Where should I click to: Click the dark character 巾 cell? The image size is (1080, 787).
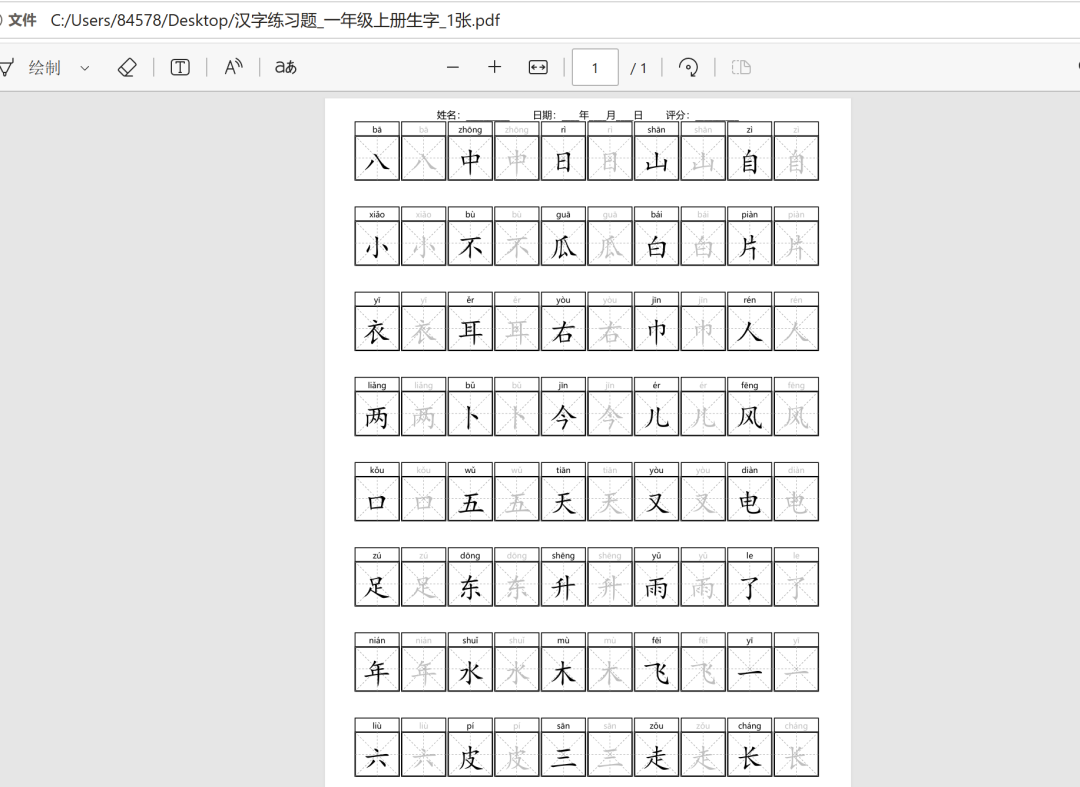point(656,329)
